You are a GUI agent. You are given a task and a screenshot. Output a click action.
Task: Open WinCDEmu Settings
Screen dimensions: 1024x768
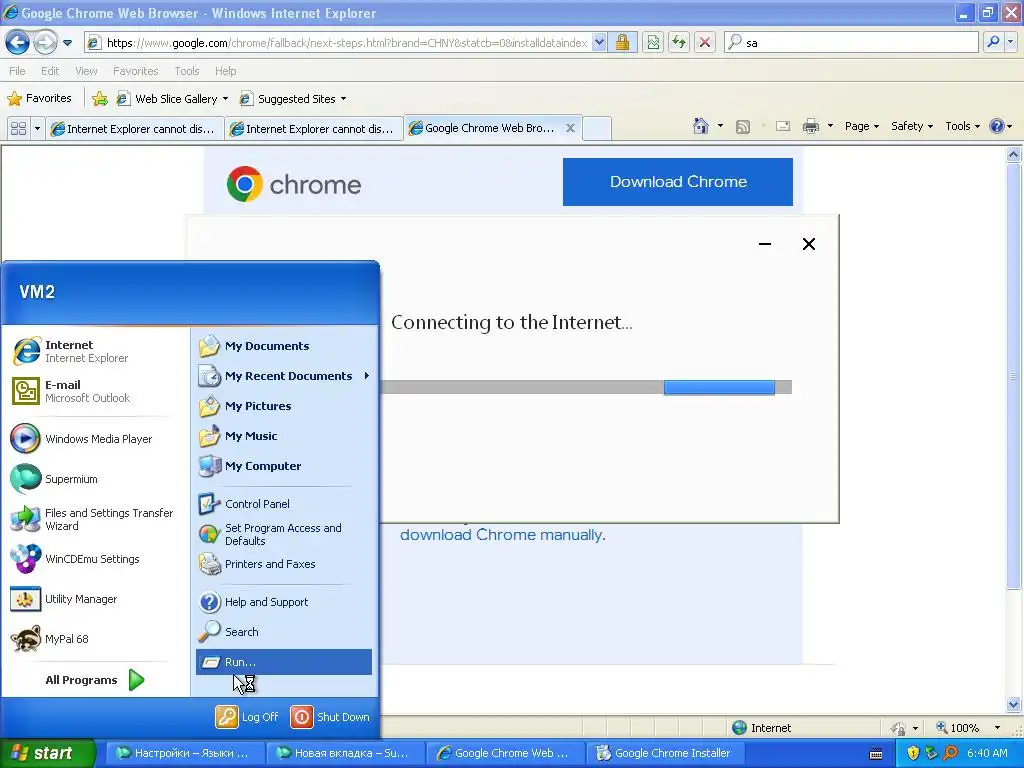95,559
